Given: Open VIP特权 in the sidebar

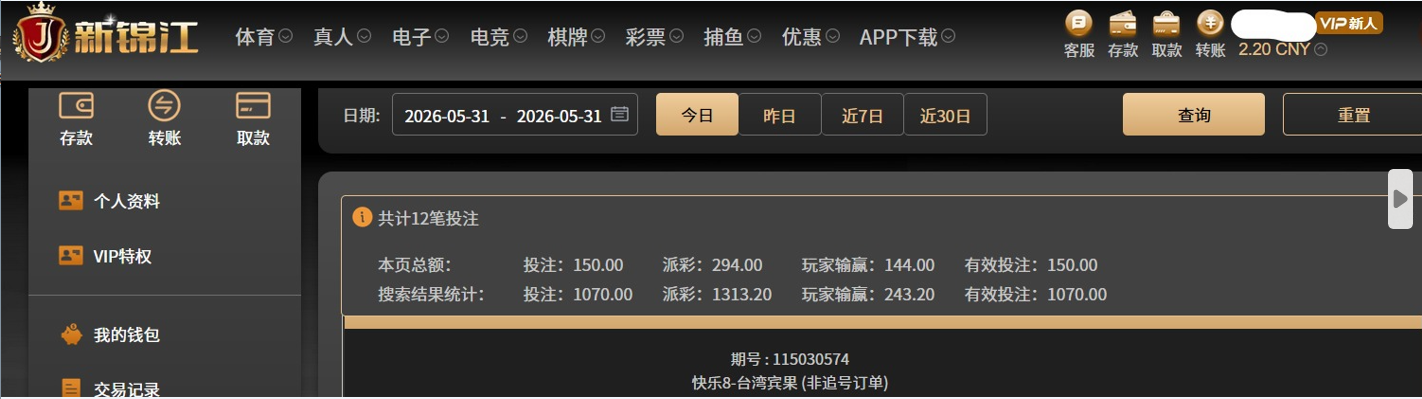Looking at the screenshot, I should (x=122, y=256).
